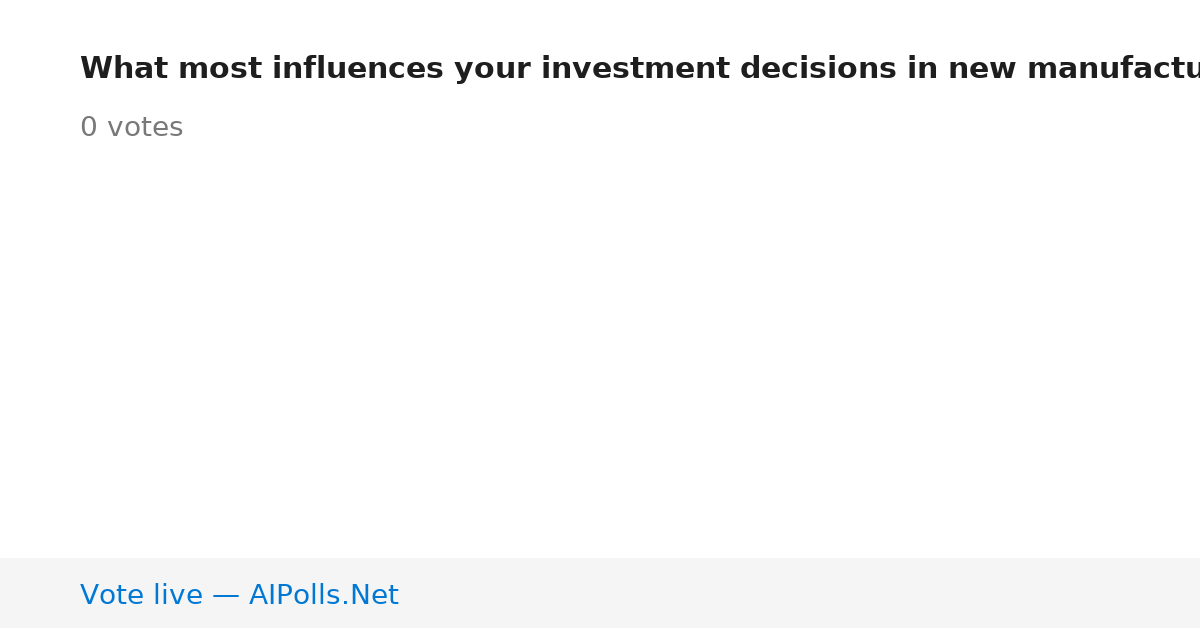Image resolution: width=1200 pixels, height=628 pixels.
Task: Click the word influences in the title
Action: click(357, 69)
